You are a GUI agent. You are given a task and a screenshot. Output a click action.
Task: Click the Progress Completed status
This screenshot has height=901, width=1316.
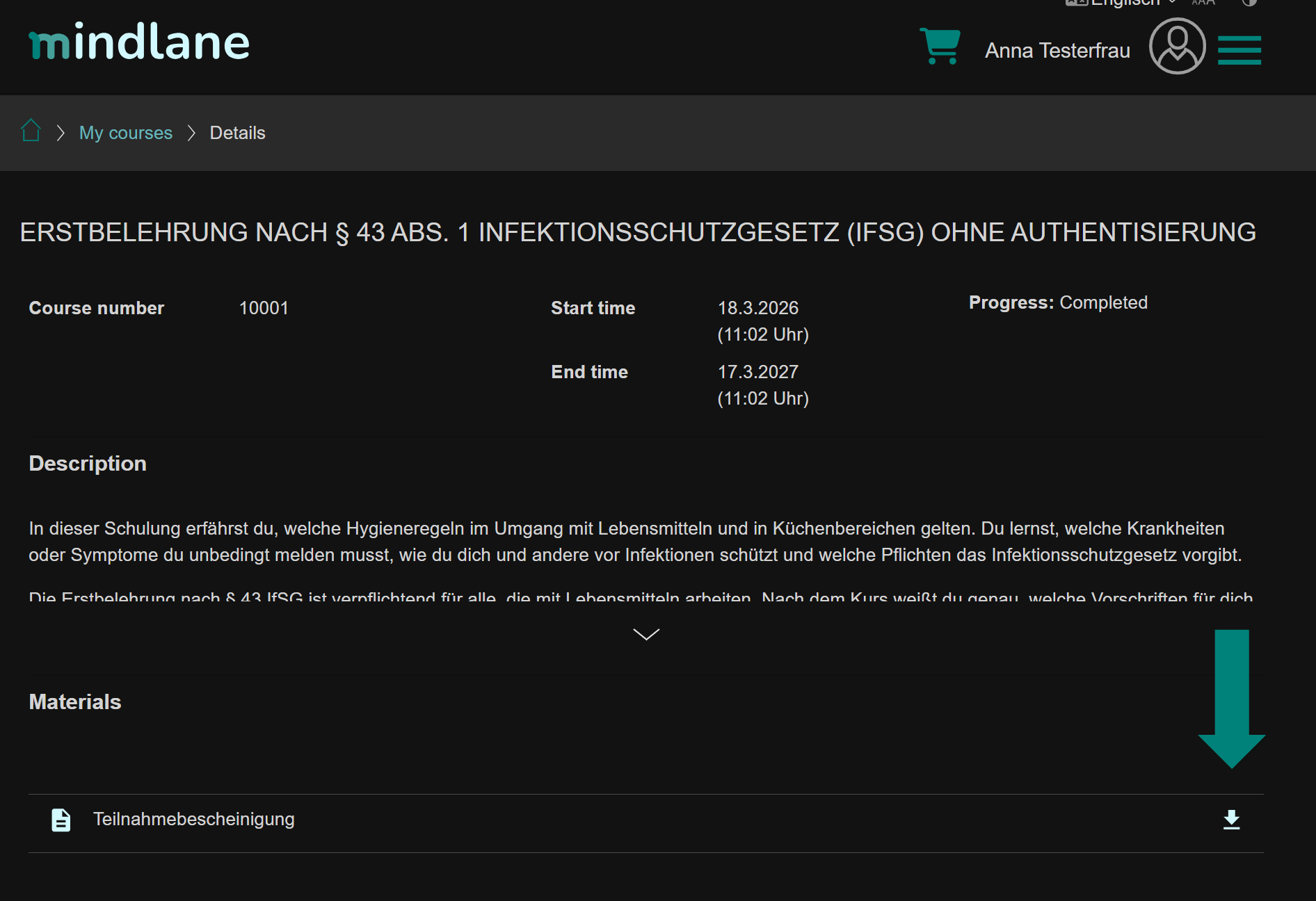pos(1058,303)
